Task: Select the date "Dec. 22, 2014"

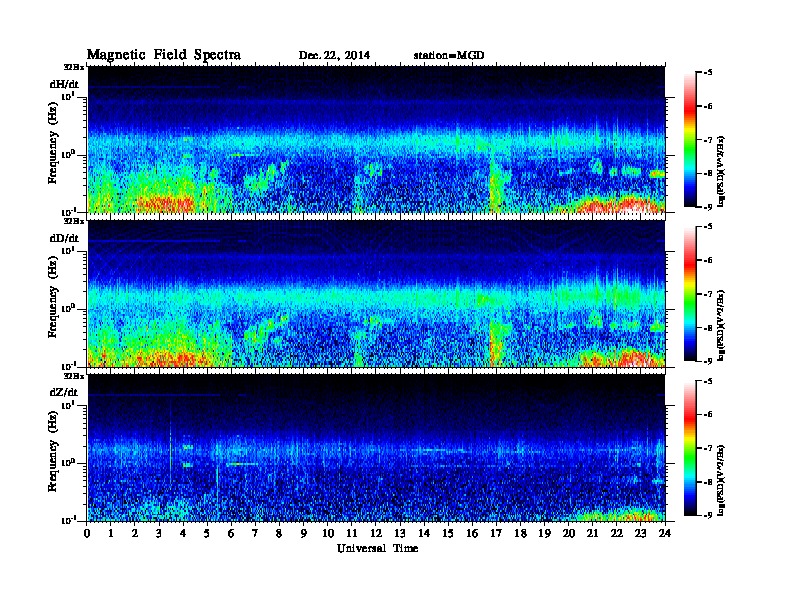Action: click(x=334, y=56)
